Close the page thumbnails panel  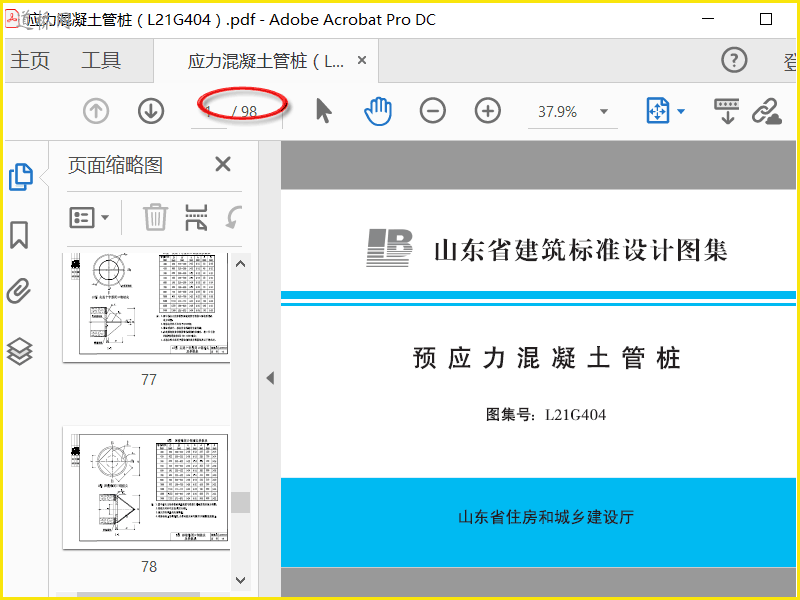(x=223, y=164)
